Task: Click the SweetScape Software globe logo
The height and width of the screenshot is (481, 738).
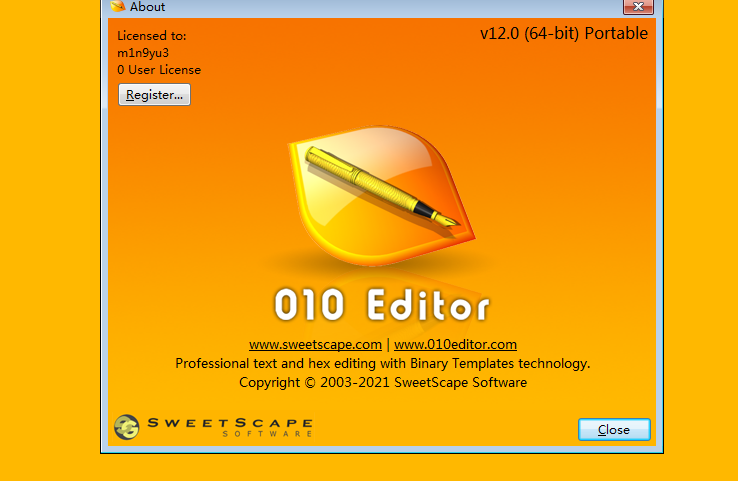Action: tap(127, 427)
